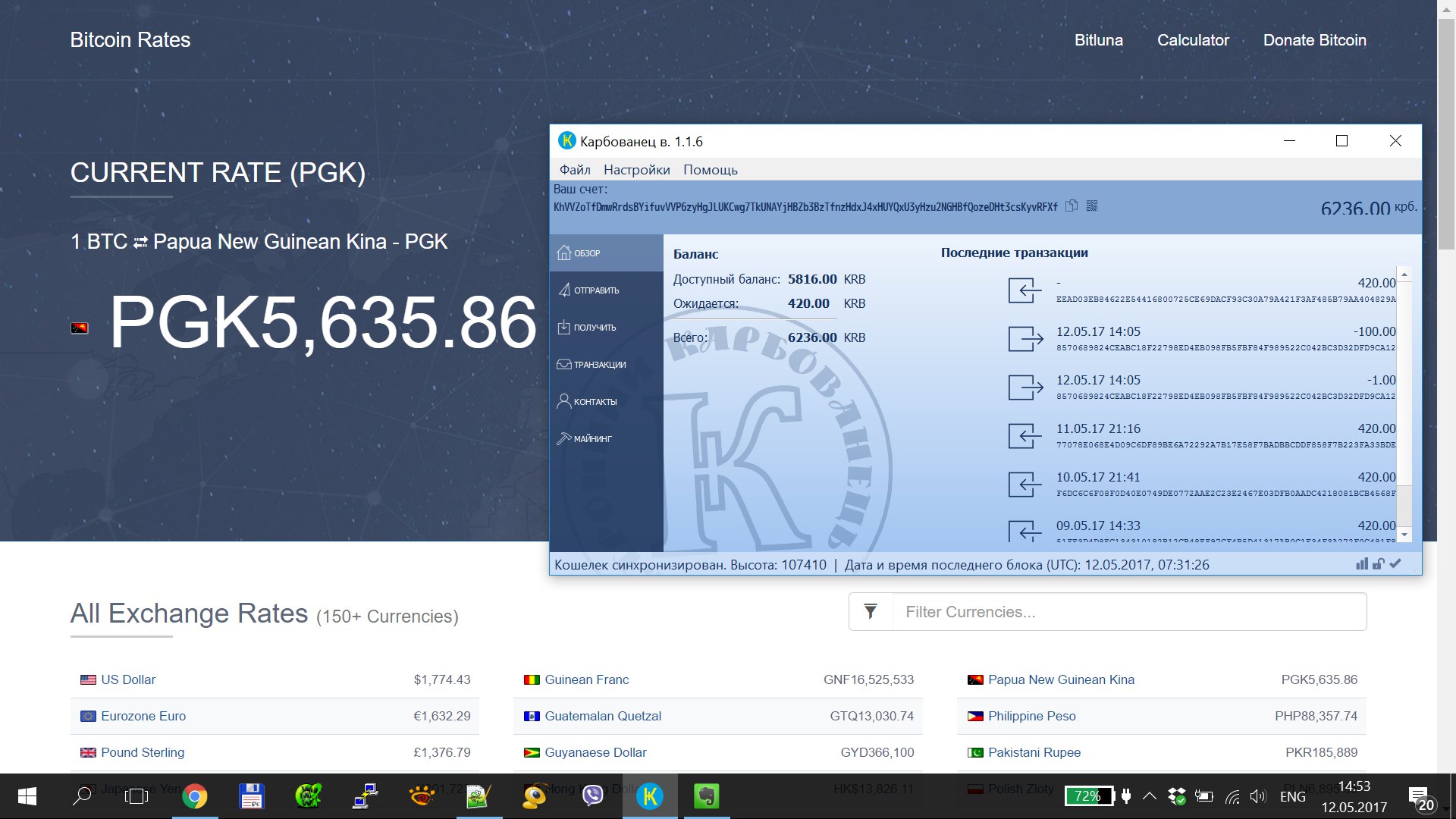Open the Отправить send section
The image size is (1456, 819).
(607, 290)
